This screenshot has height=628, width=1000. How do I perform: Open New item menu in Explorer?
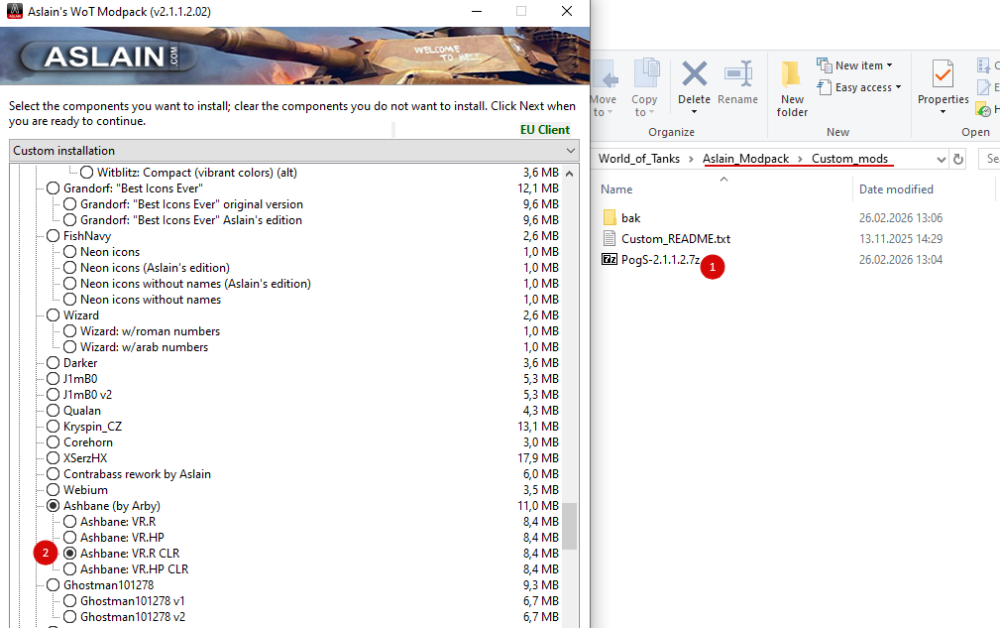point(855,65)
